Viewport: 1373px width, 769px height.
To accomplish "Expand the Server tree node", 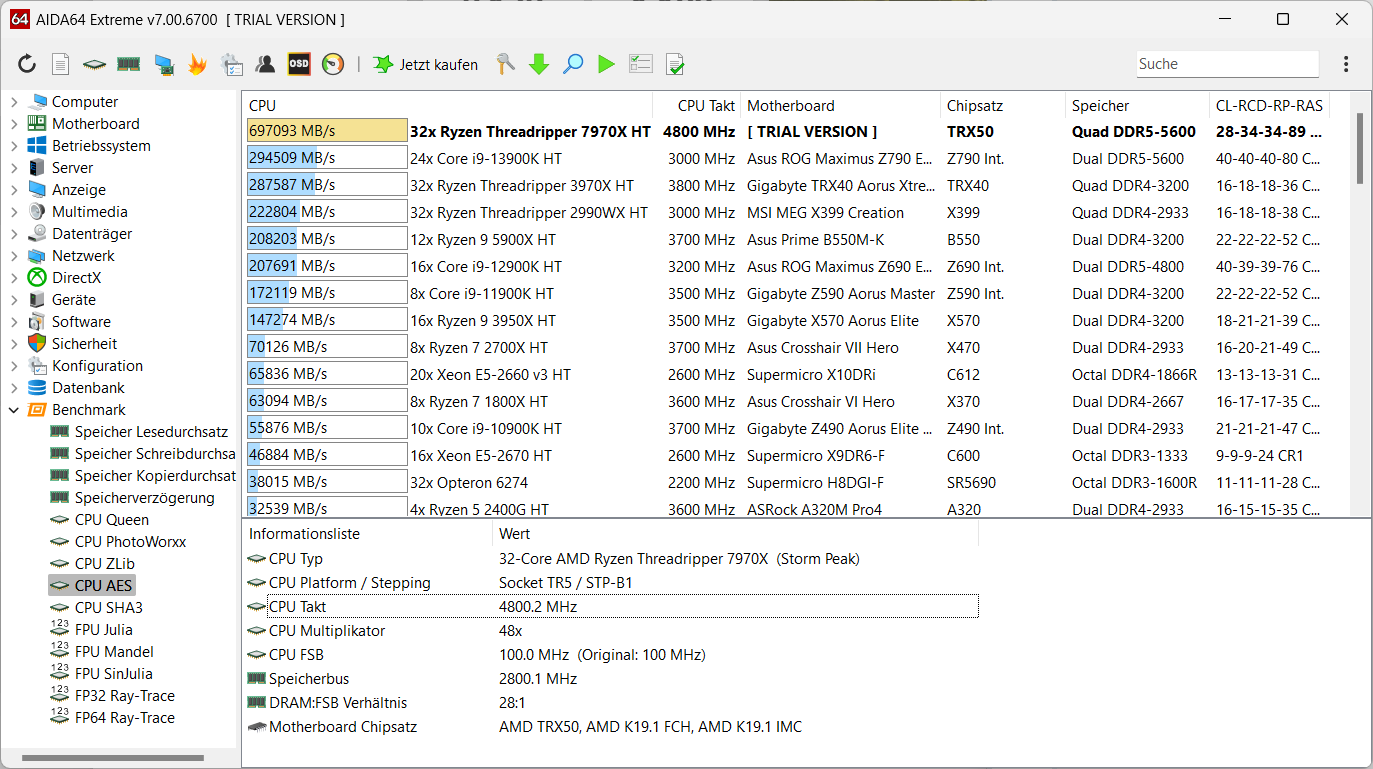I will (x=14, y=168).
